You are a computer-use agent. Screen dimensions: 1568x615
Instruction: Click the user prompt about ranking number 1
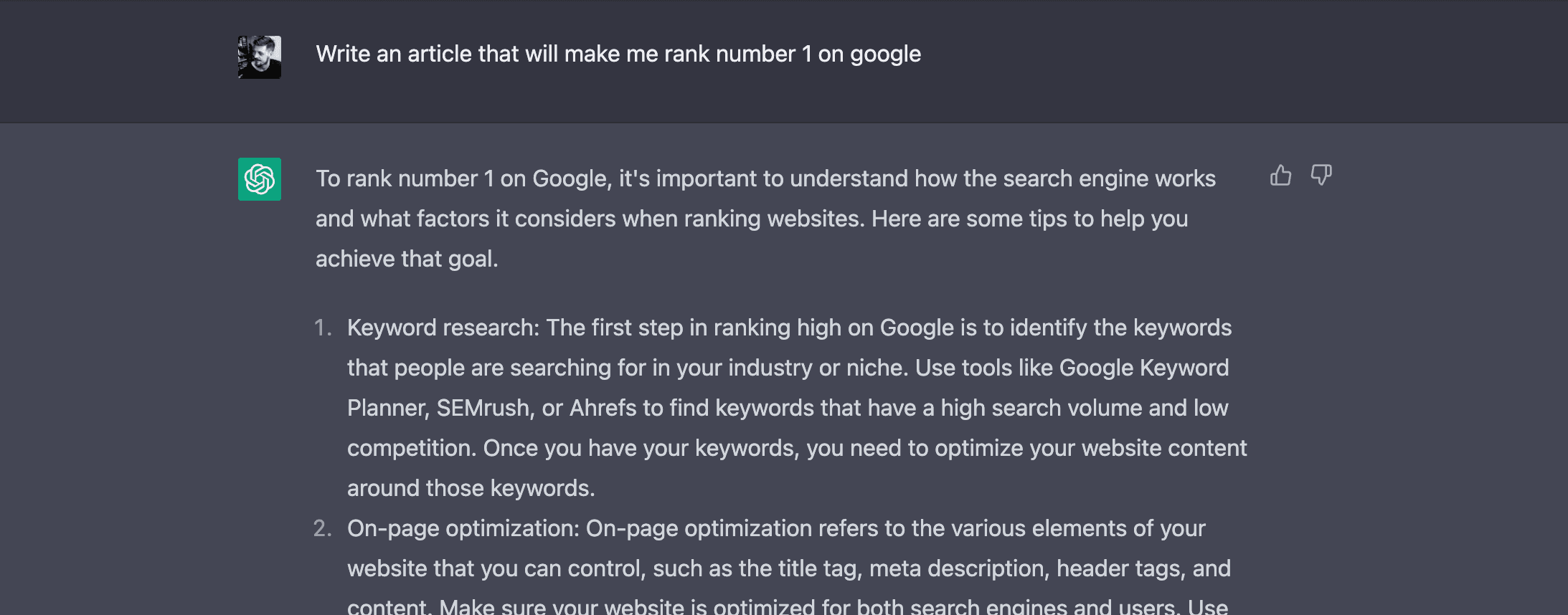tap(618, 54)
